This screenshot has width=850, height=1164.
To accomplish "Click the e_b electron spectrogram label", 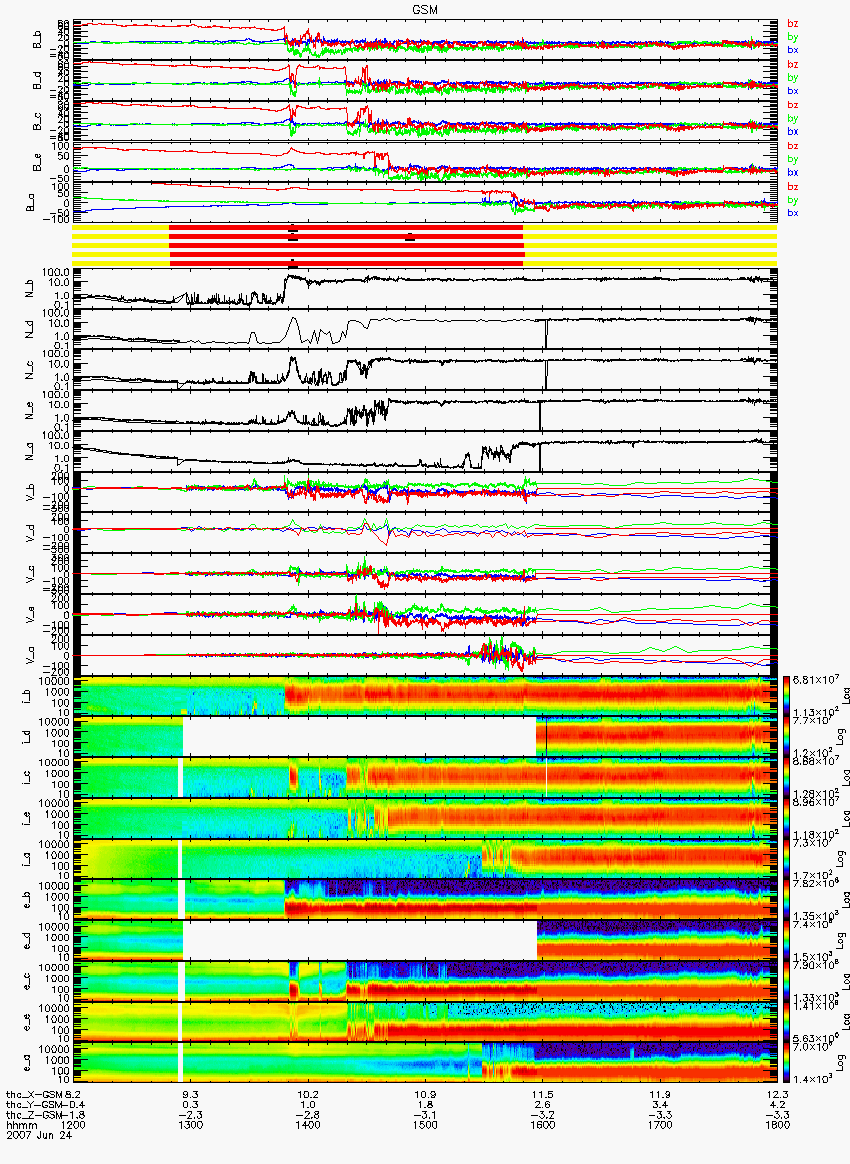I will coord(26,900).
